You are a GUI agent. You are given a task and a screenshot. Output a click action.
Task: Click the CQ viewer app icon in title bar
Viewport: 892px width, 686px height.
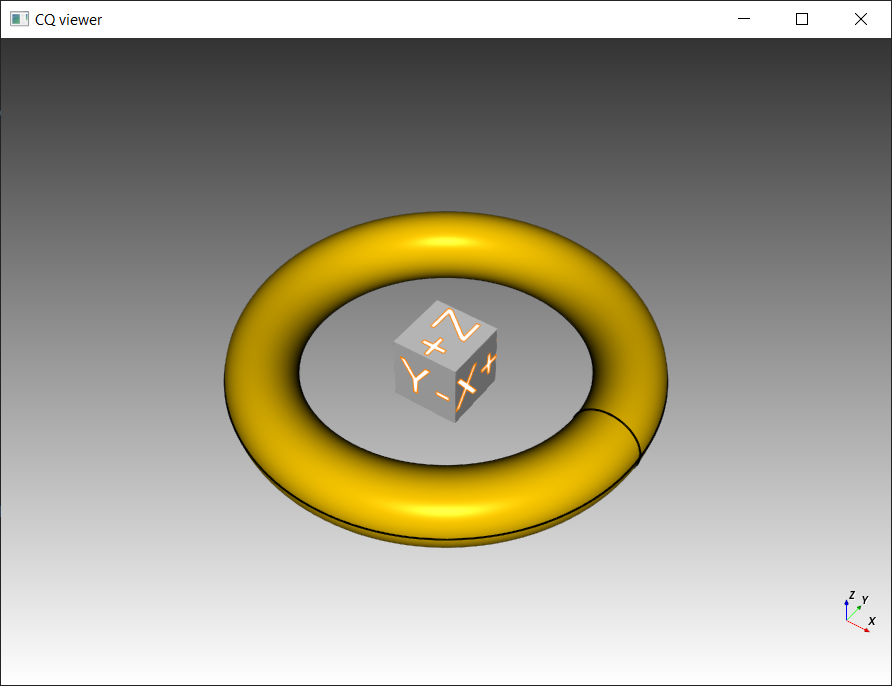coord(19,19)
